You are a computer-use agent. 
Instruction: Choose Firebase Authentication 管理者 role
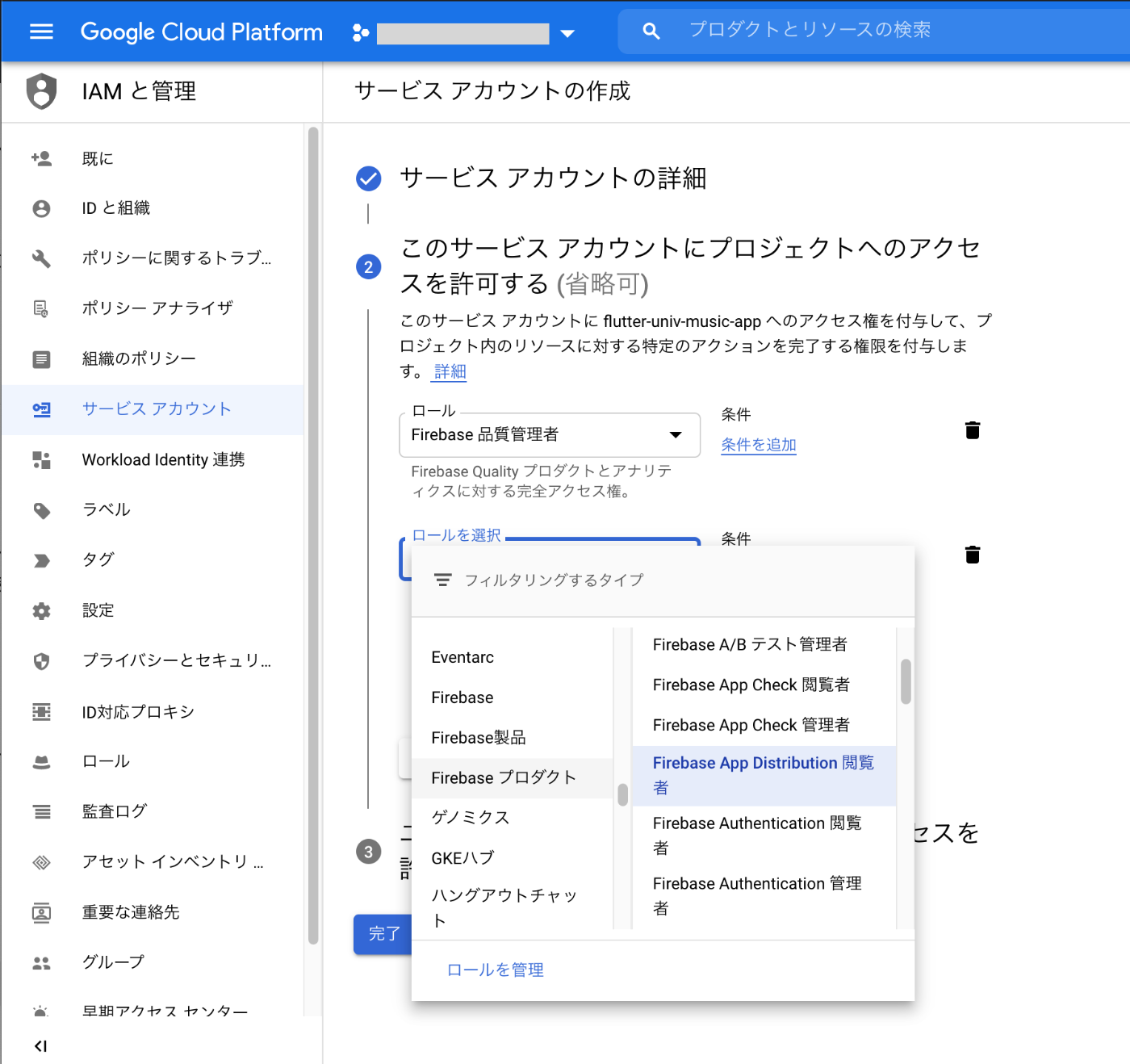(764, 896)
